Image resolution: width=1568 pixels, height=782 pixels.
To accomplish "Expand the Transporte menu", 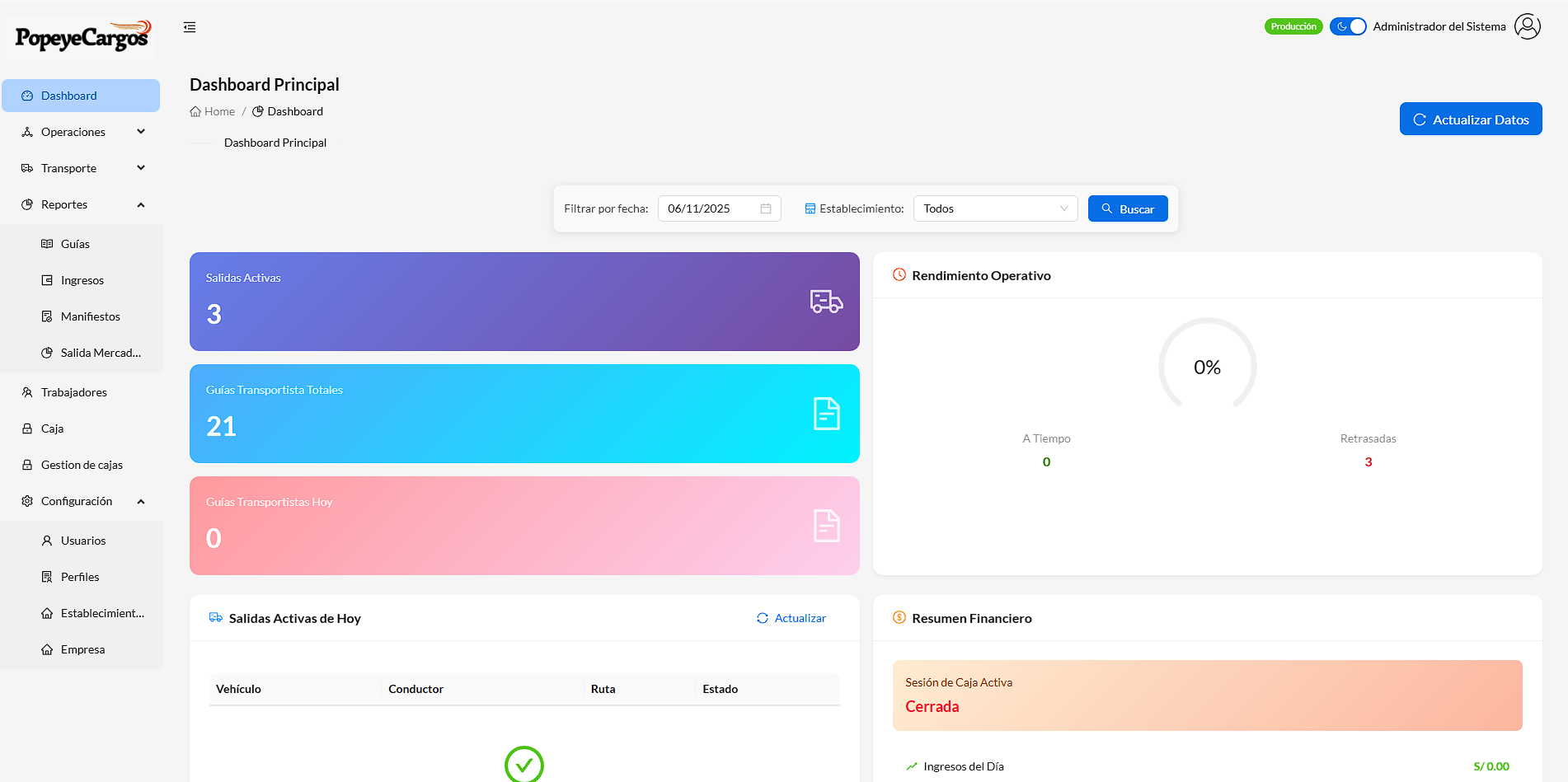I will click(82, 168).
